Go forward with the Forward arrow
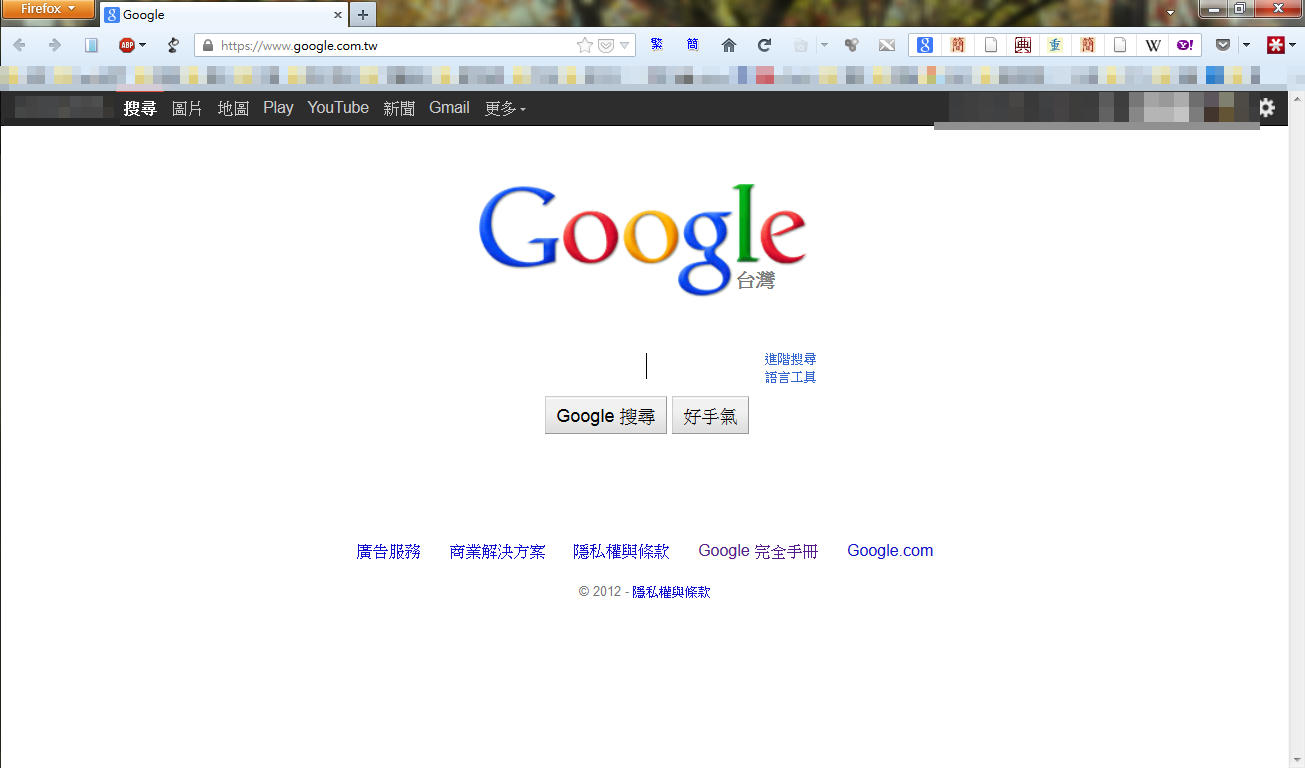The height and width of the screenshot is (768, 1305). tap(55, 45)
